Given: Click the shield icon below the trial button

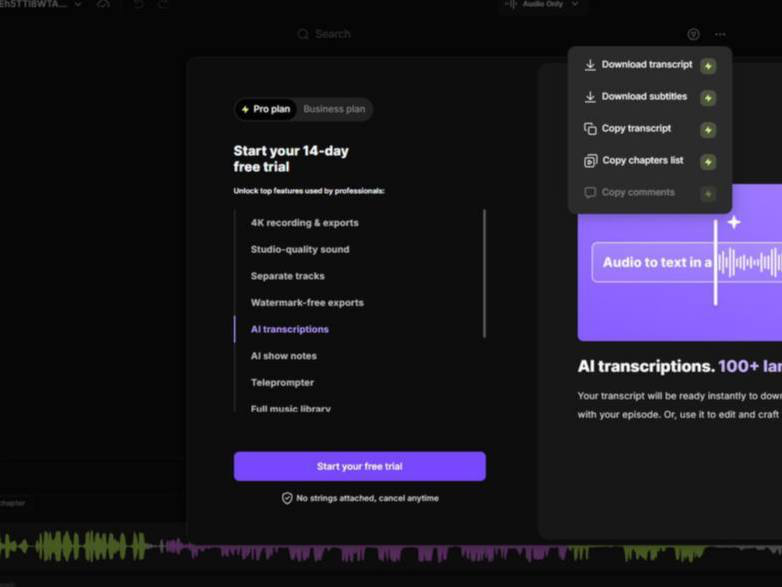Looking at the screenshot, I should [287, 498].
